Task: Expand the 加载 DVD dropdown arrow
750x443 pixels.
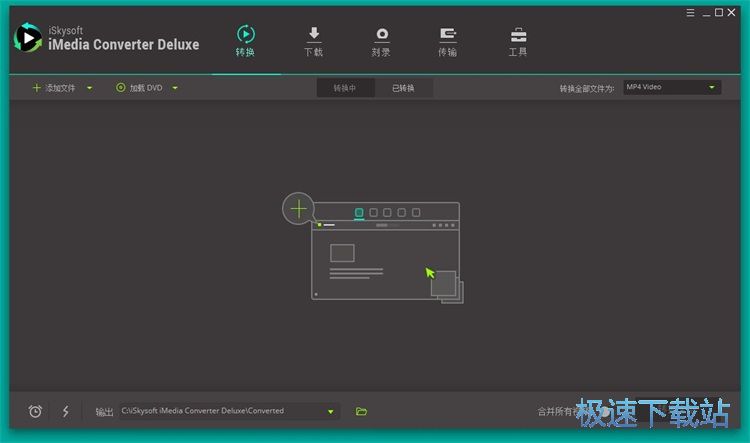Action: click(175, 88)
